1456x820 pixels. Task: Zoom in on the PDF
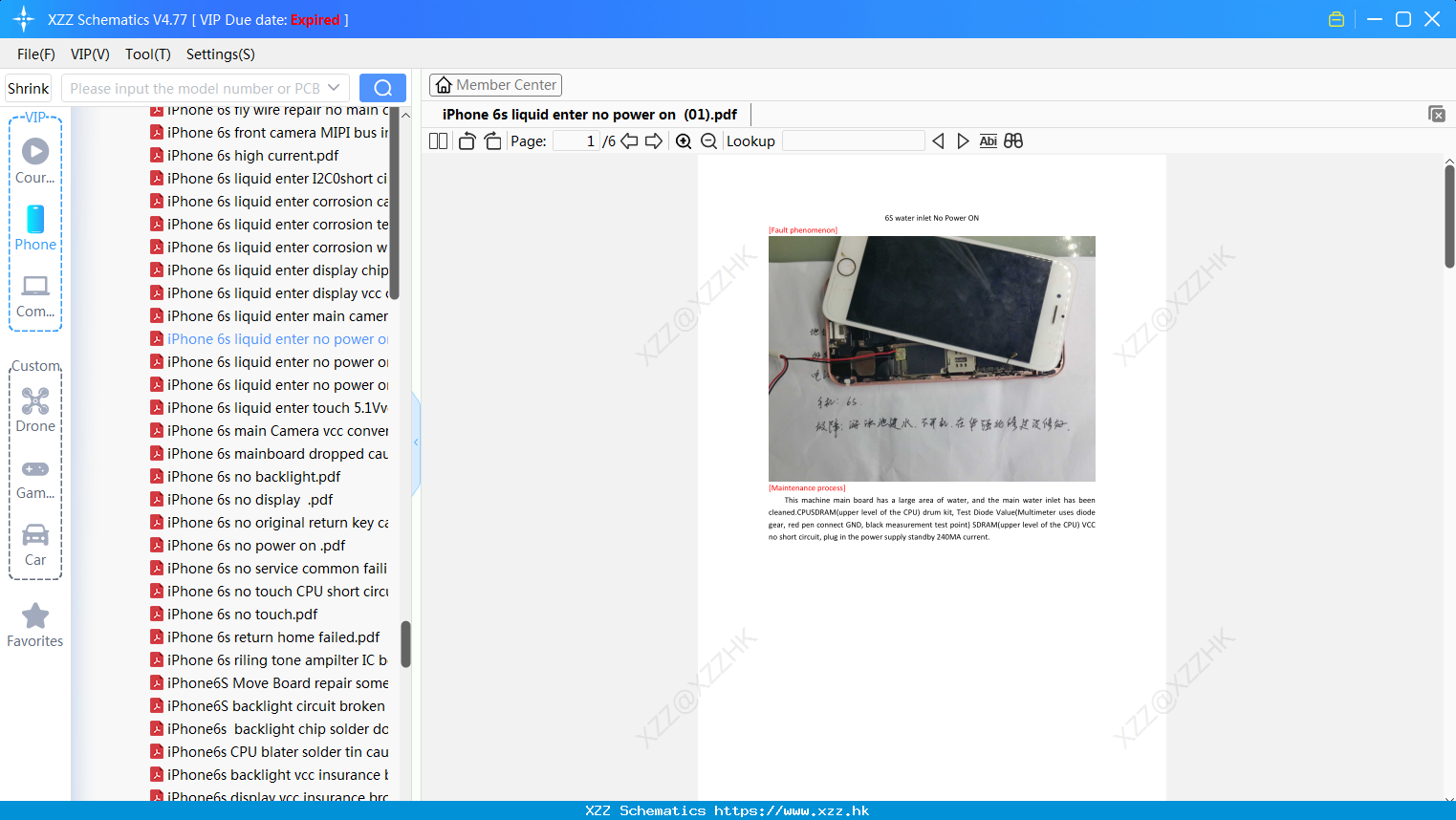(684, 141)
